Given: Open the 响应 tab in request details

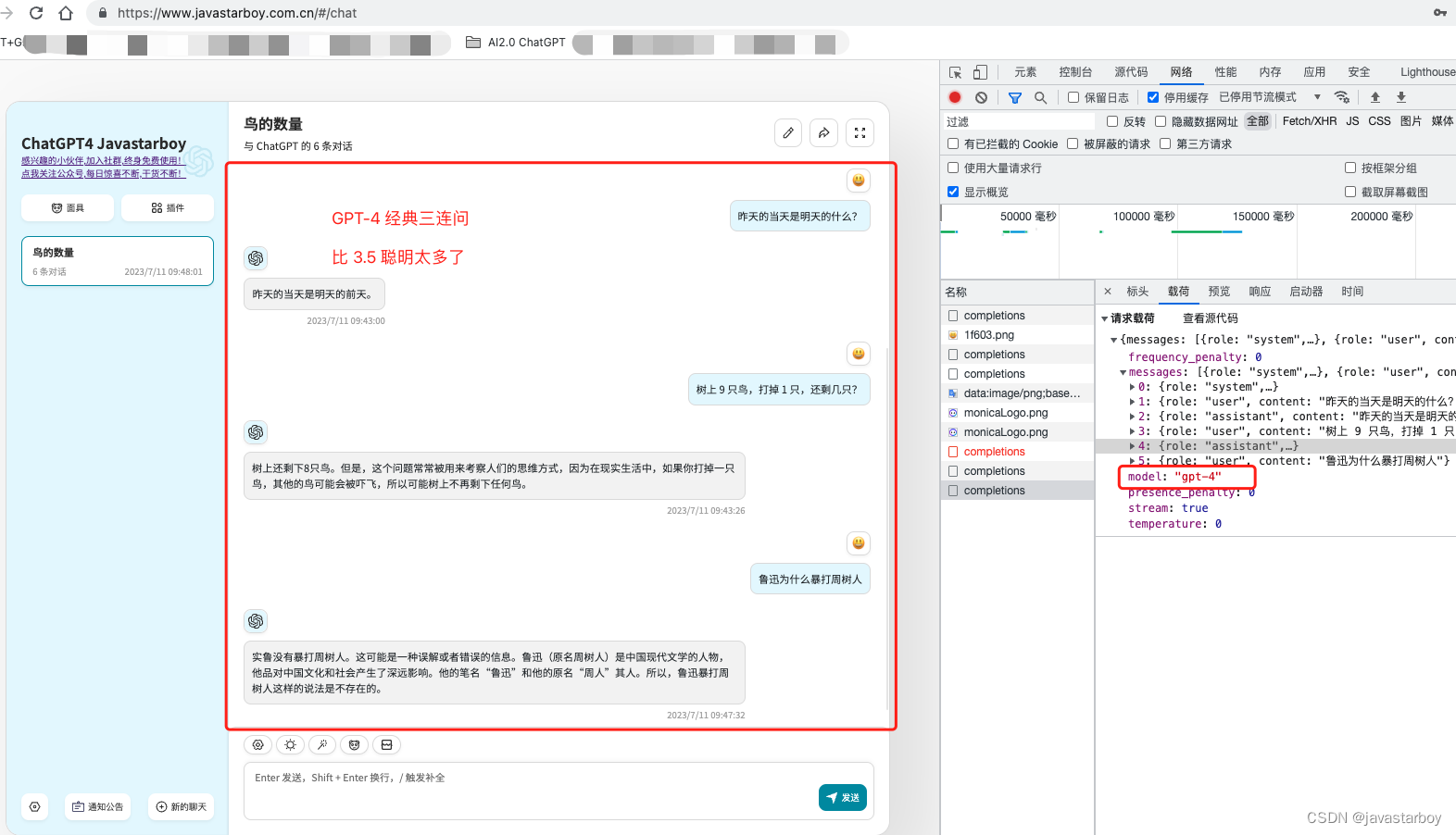Looking at the screenshot, I should click(x=1260, y=292).
